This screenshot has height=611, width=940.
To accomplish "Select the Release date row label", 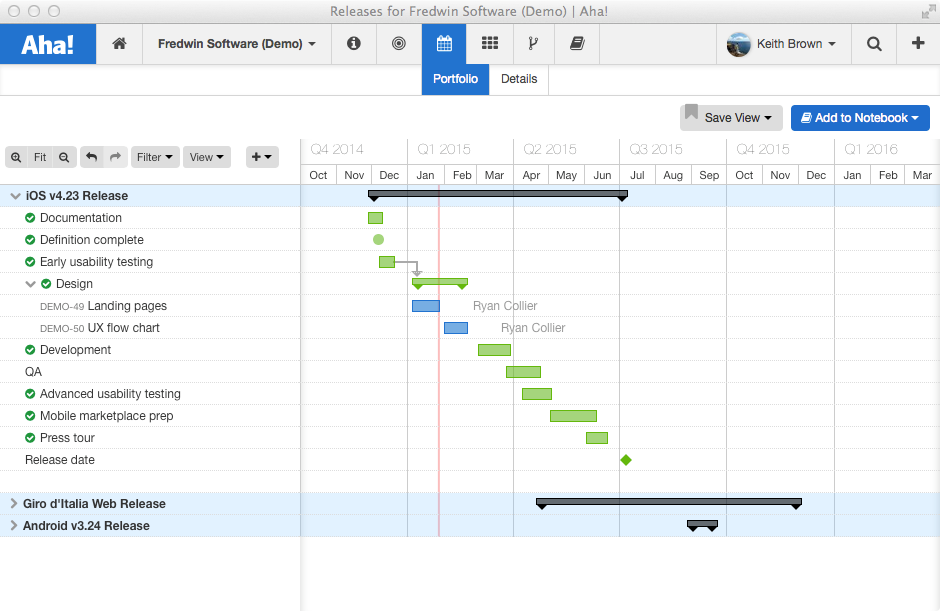I will coord(60,460).
